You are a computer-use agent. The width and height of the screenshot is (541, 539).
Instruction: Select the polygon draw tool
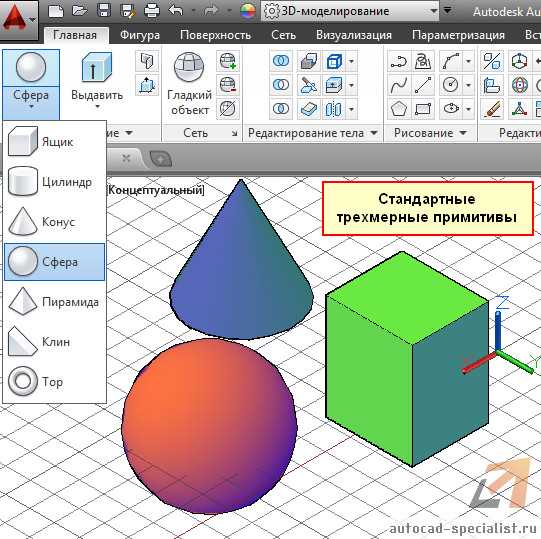tap(399, 109)
